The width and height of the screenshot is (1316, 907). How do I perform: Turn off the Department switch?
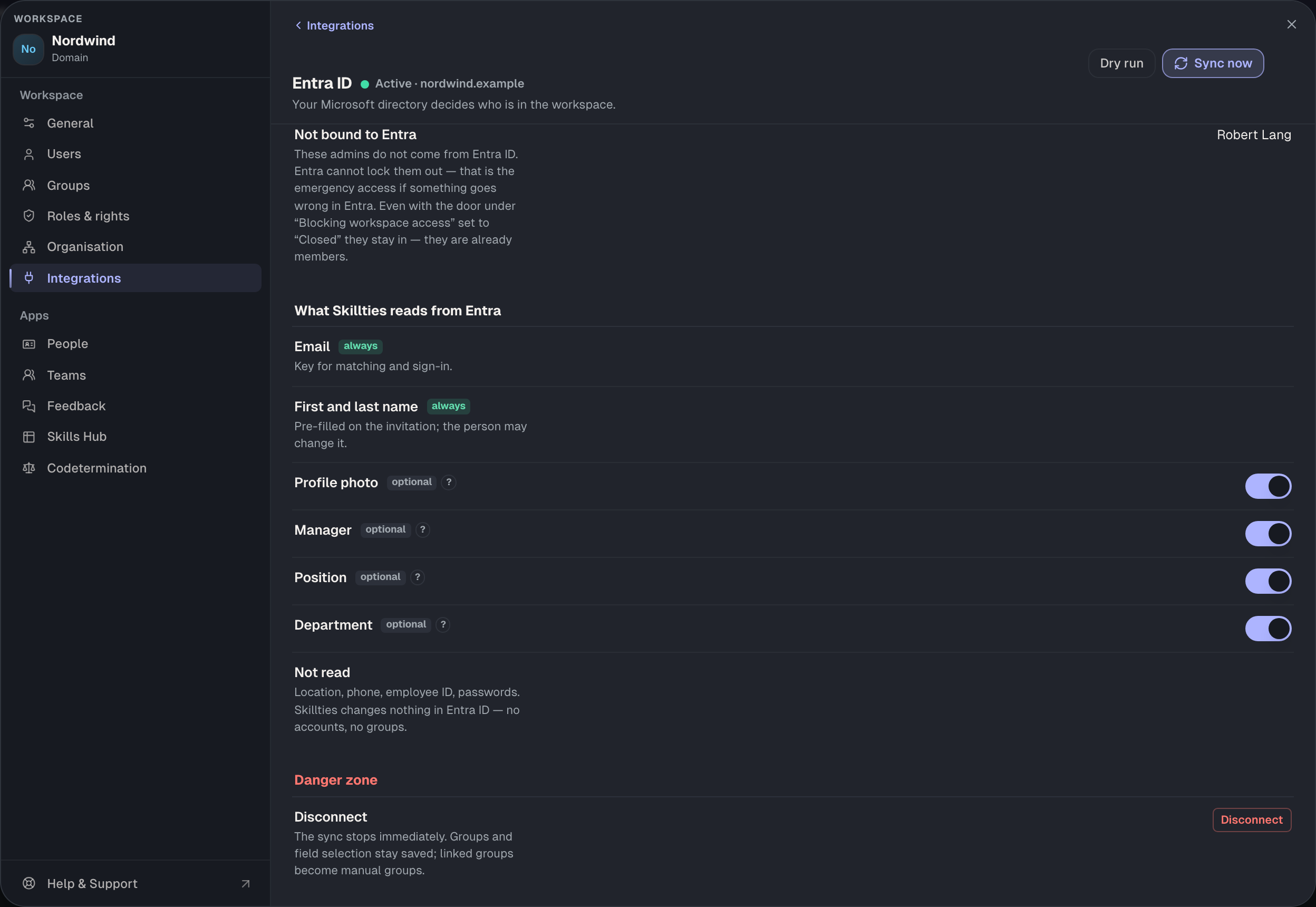point(1268,629)
